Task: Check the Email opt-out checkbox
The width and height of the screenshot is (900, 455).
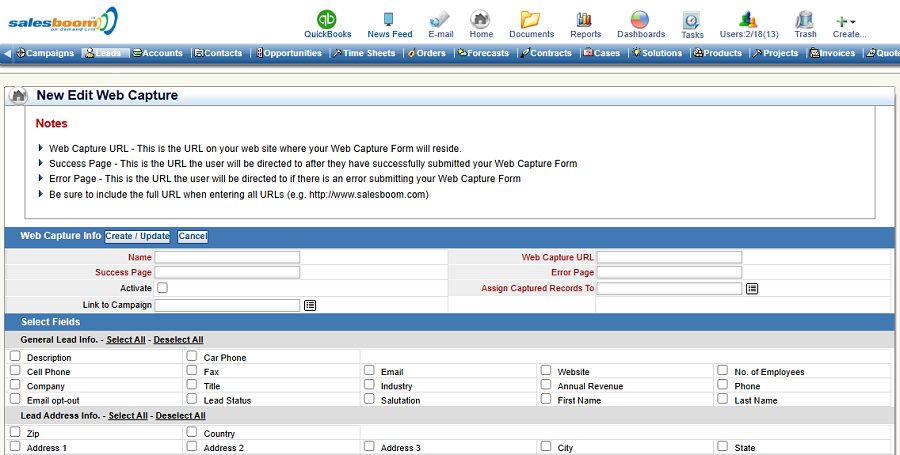Action: click(x=15, y=399)
